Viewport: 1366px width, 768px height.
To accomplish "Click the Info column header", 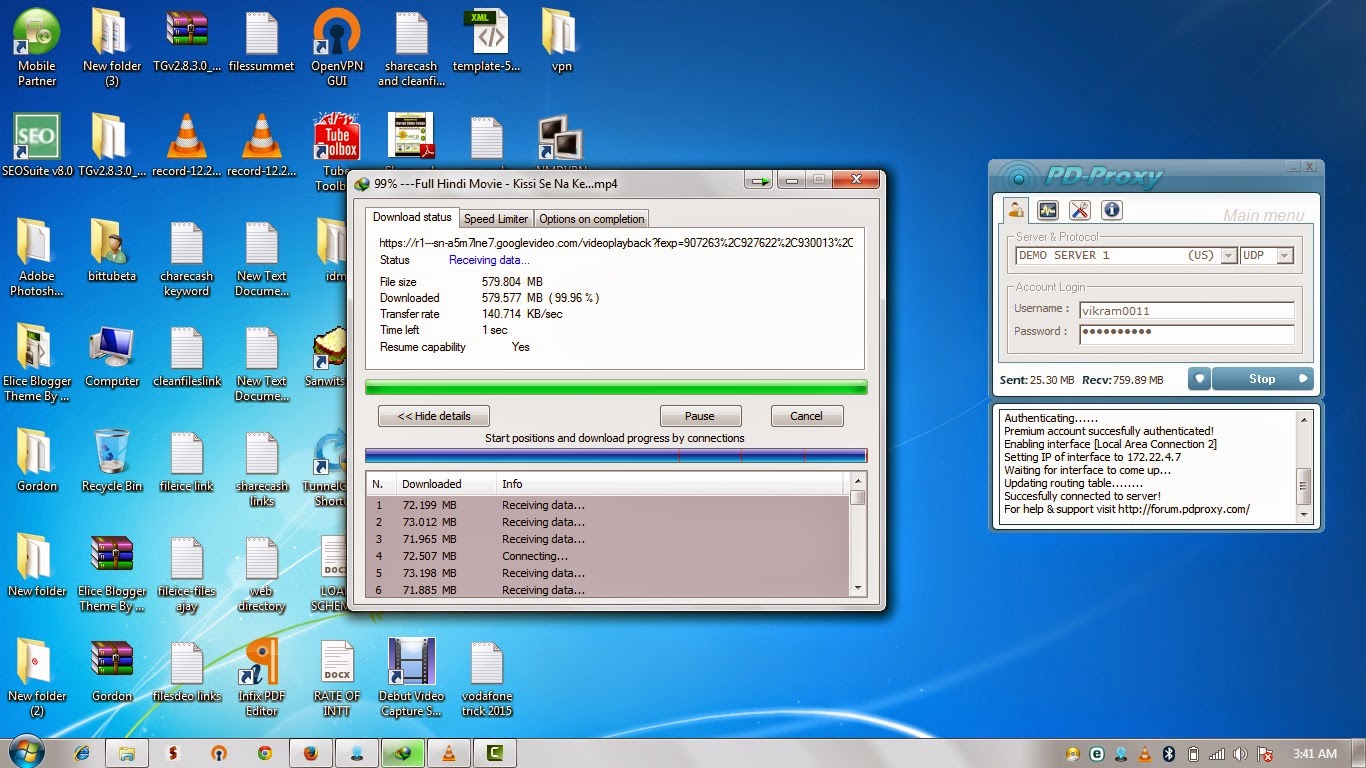I will pyautogui.click(x=671, y=484).
